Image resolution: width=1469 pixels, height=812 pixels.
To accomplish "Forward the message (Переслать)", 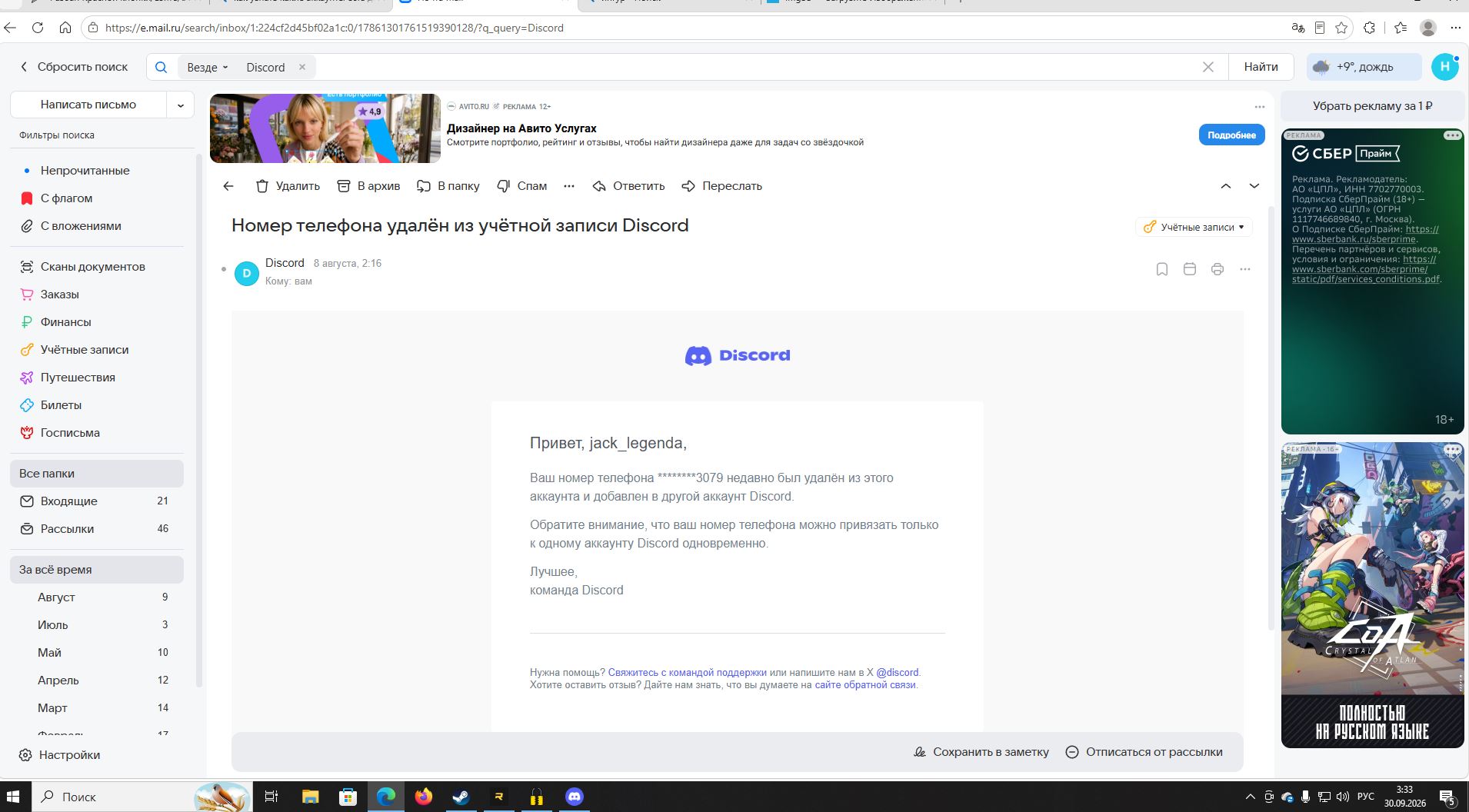I will pos(721,186).
